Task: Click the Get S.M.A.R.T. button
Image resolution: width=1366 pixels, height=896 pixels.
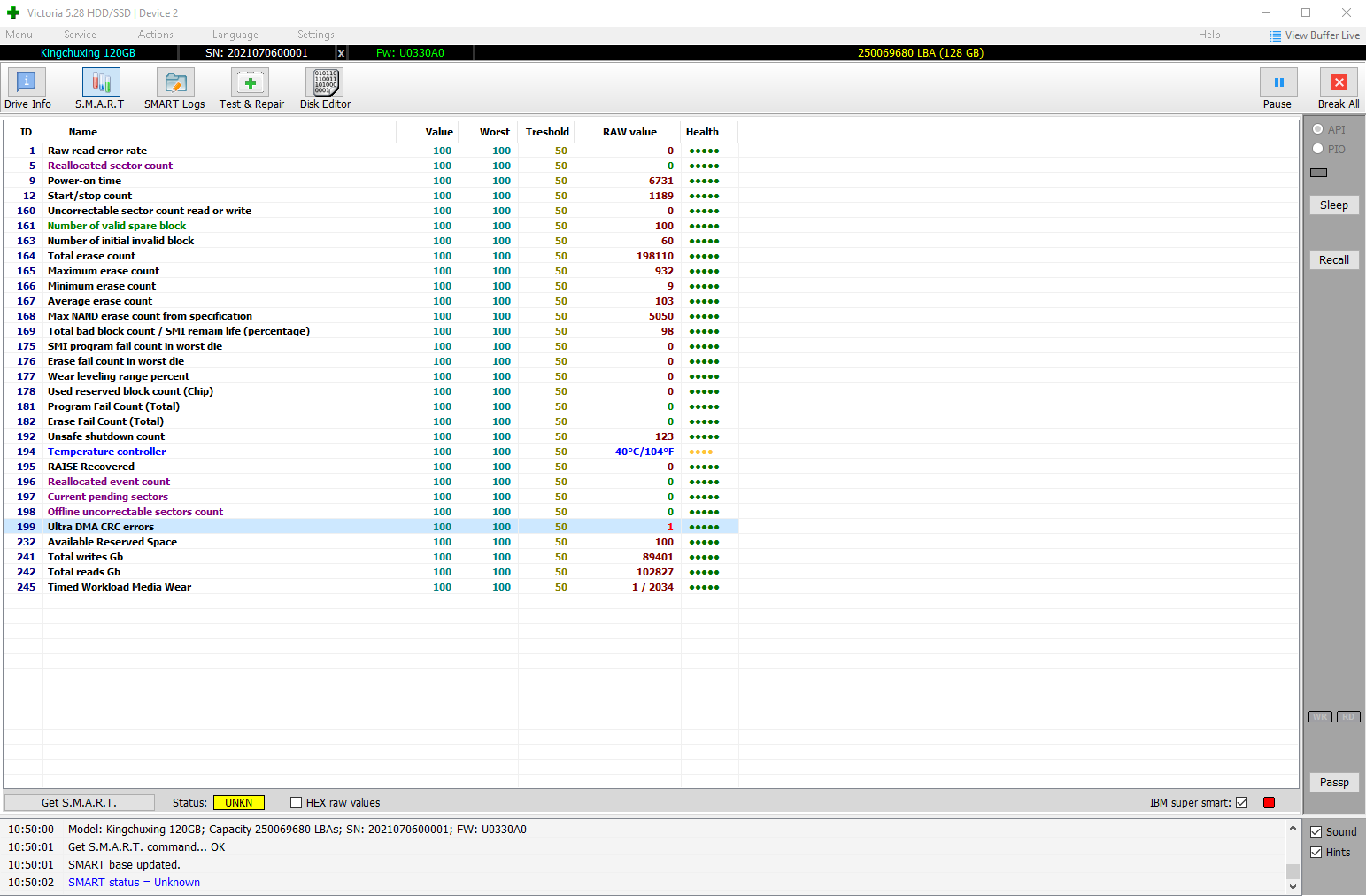Action: click(80, 803)
